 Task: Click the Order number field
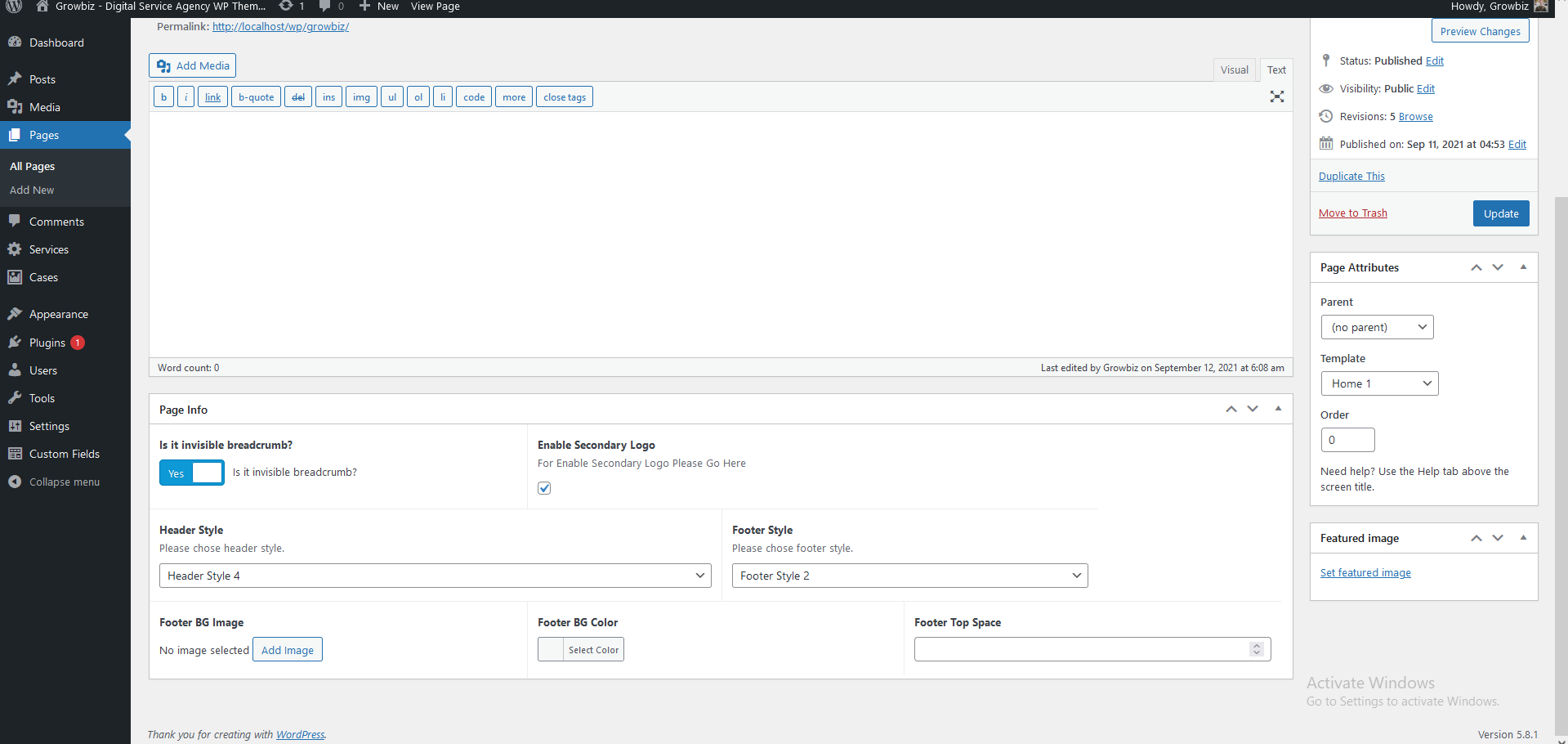coord(1347,440)
